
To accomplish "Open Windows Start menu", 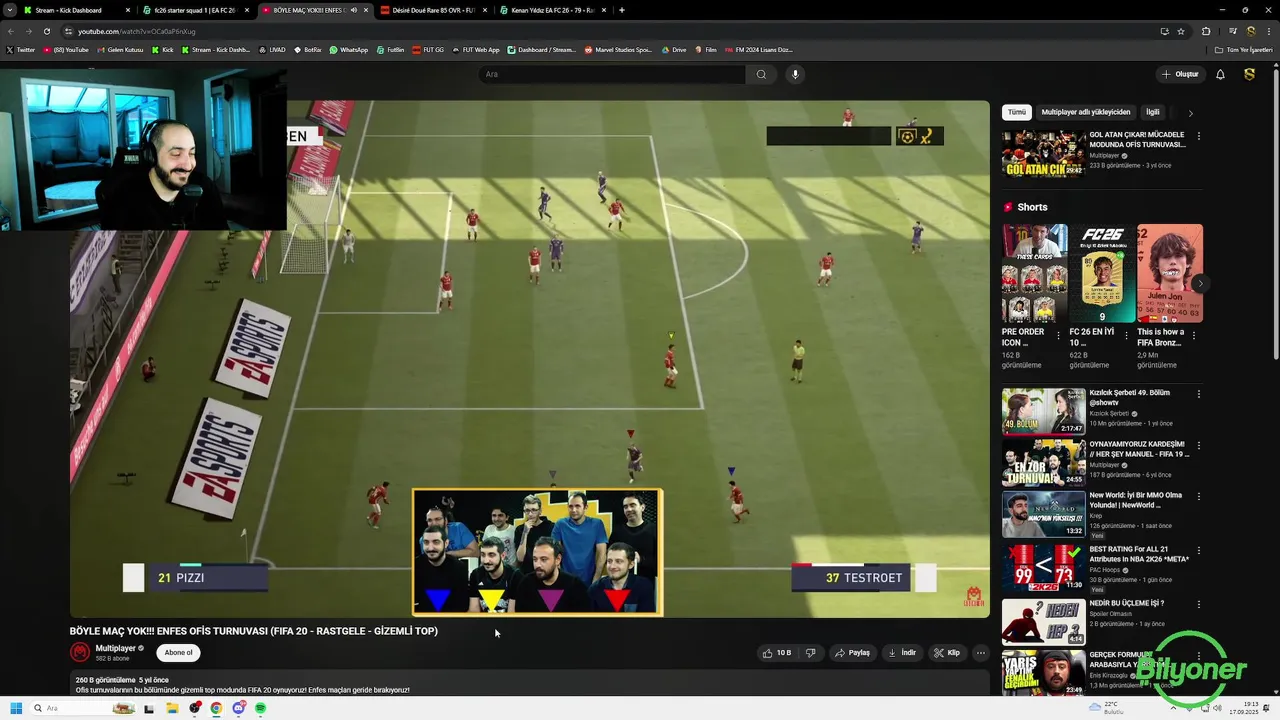I will 16,708.
